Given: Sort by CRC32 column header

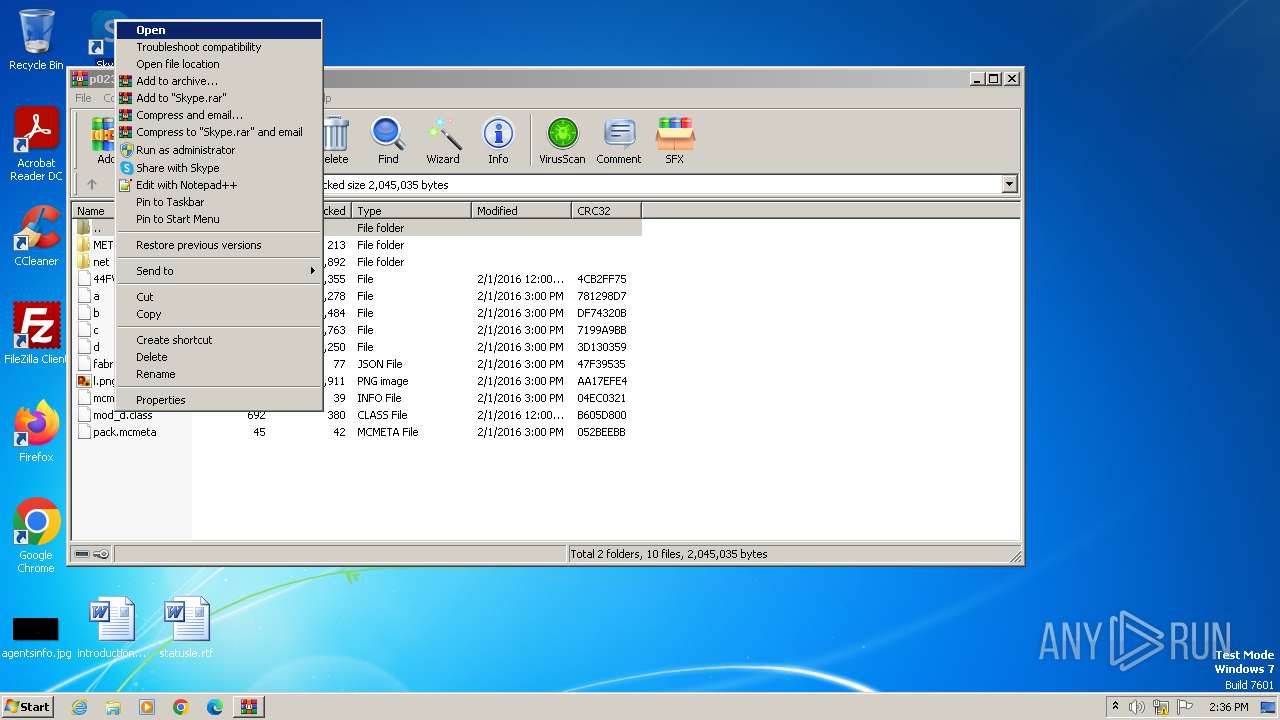Looking at the screenshot, I should click(x=606, y=211).
